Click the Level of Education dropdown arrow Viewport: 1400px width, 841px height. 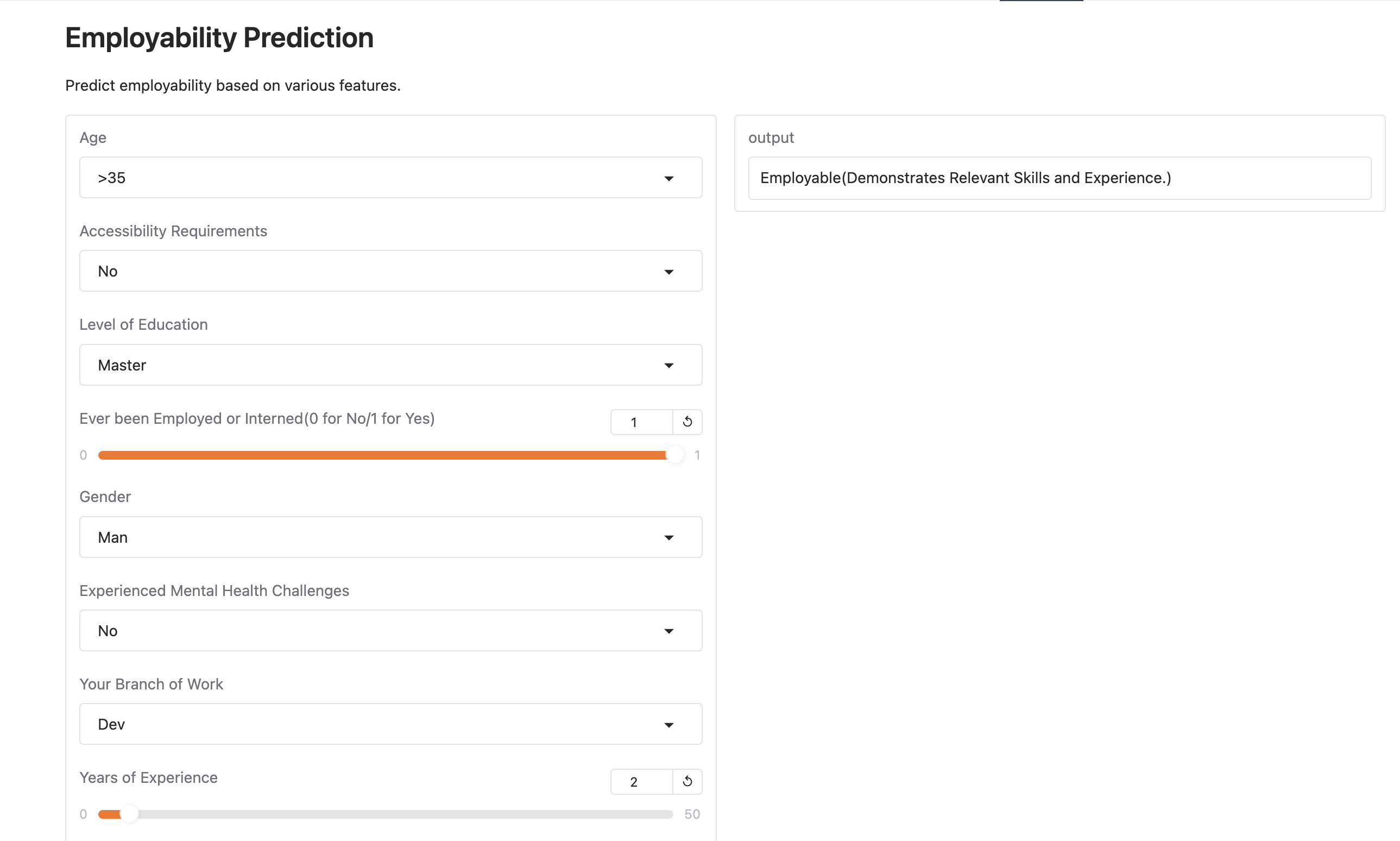(669, 366)
